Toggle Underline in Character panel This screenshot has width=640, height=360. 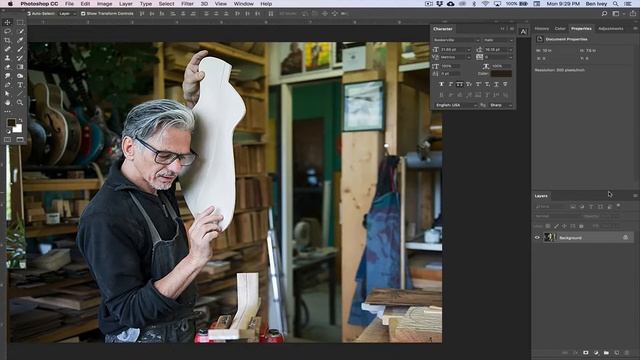496,84
